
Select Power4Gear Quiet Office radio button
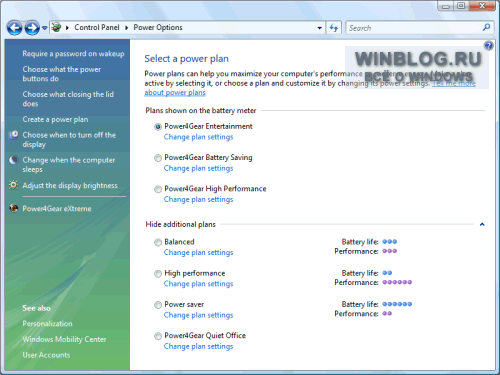pyautogui.click(x=158, y=336)
